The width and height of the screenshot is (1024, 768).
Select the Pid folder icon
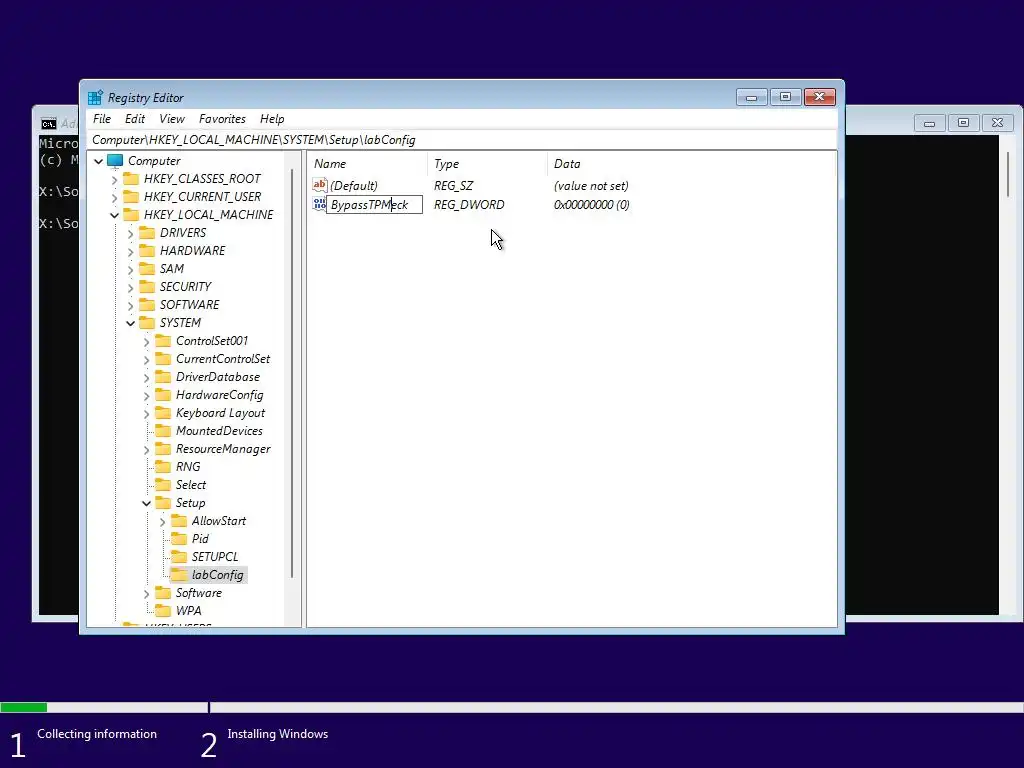pos(179,539)
